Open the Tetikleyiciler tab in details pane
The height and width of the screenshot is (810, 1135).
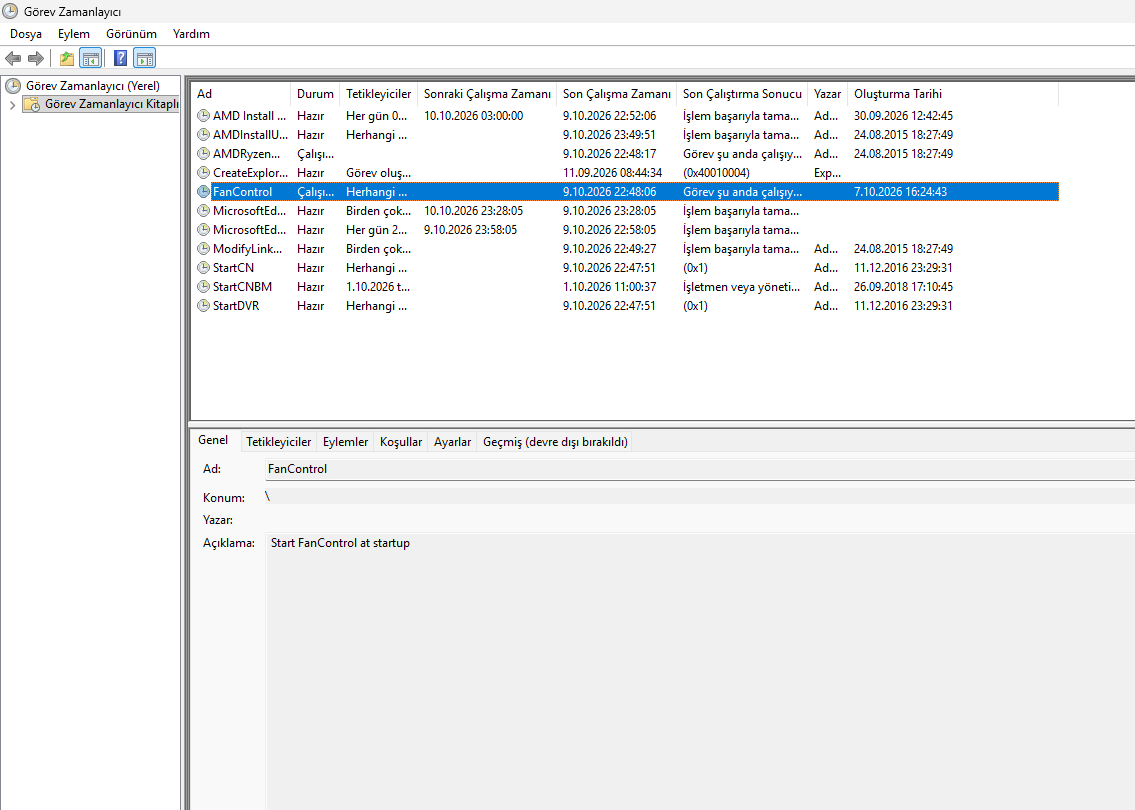point(279,442)
